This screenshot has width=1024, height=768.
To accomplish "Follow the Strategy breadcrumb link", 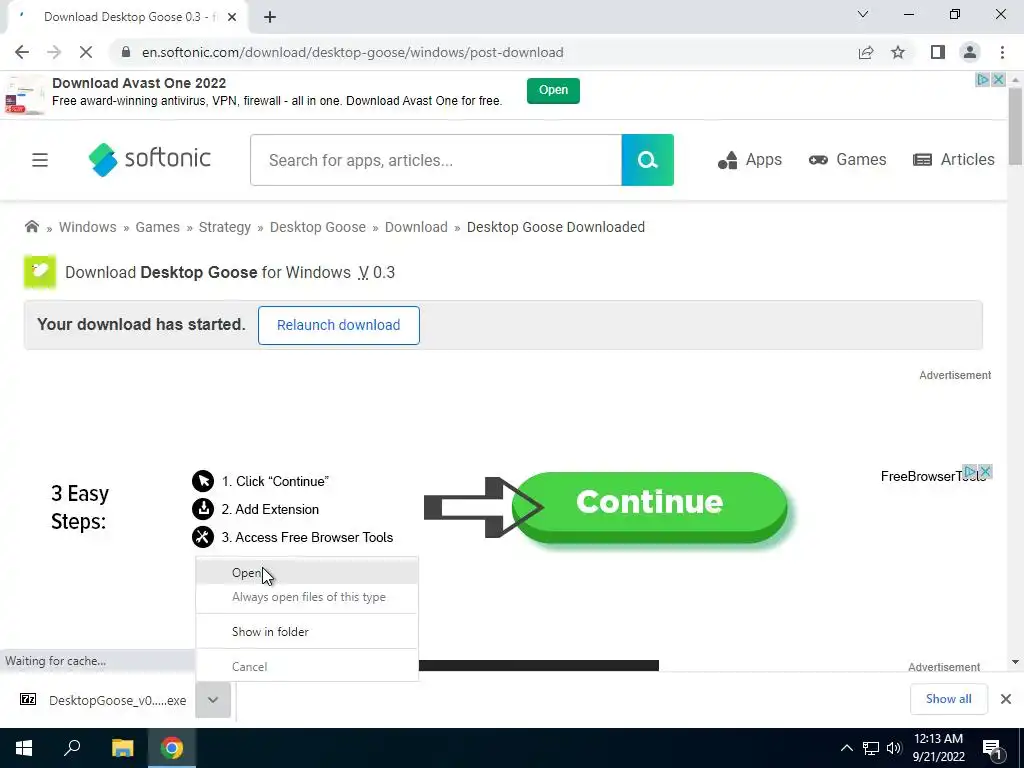I will tap(225, 227).
